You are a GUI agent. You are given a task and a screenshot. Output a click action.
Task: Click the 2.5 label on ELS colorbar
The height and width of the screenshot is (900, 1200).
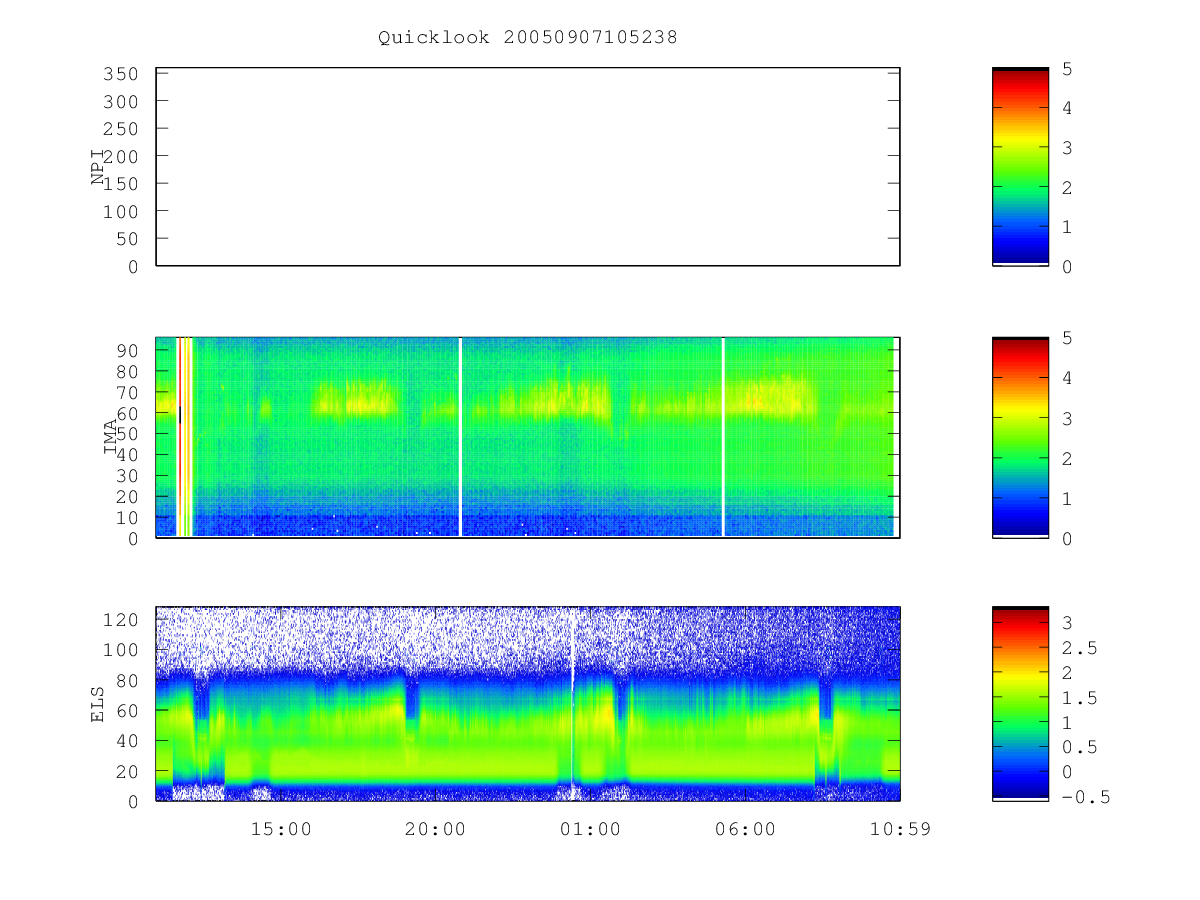1080,648
